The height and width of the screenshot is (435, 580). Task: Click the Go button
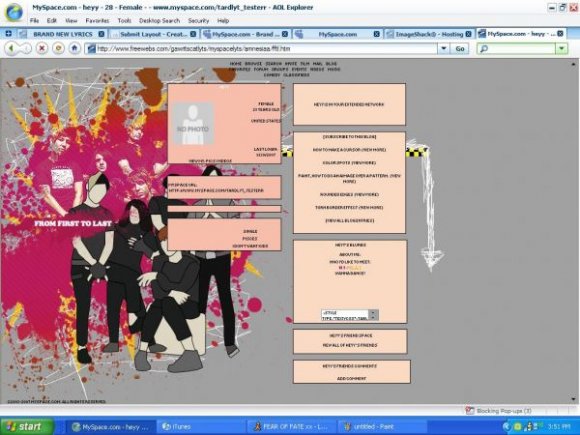pos(460,49)
